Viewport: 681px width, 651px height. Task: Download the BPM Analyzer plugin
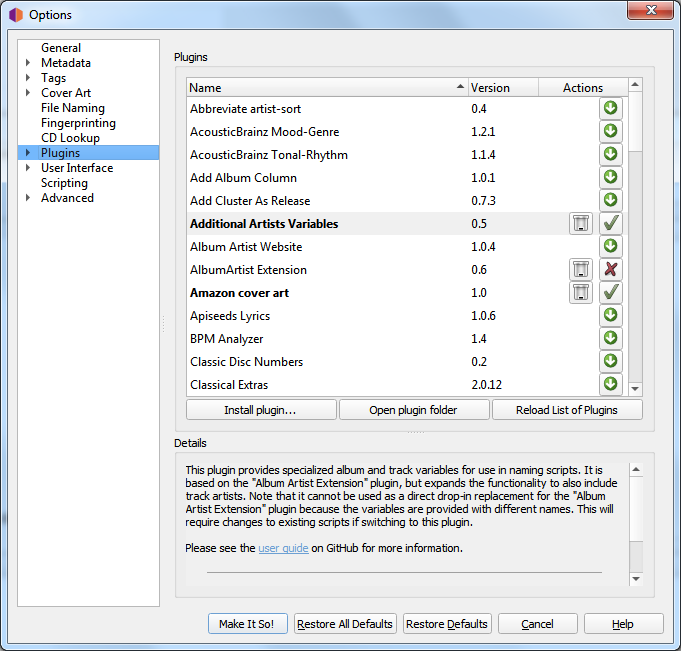pyautogui.click(x=610, y=338)
